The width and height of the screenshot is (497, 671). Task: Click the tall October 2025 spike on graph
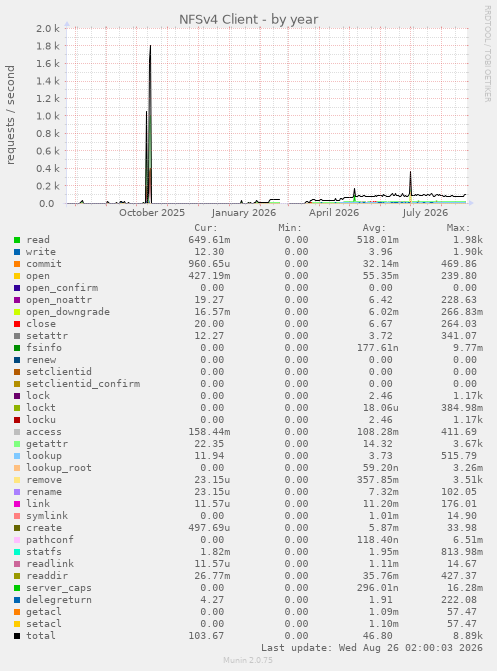point(150,124)
